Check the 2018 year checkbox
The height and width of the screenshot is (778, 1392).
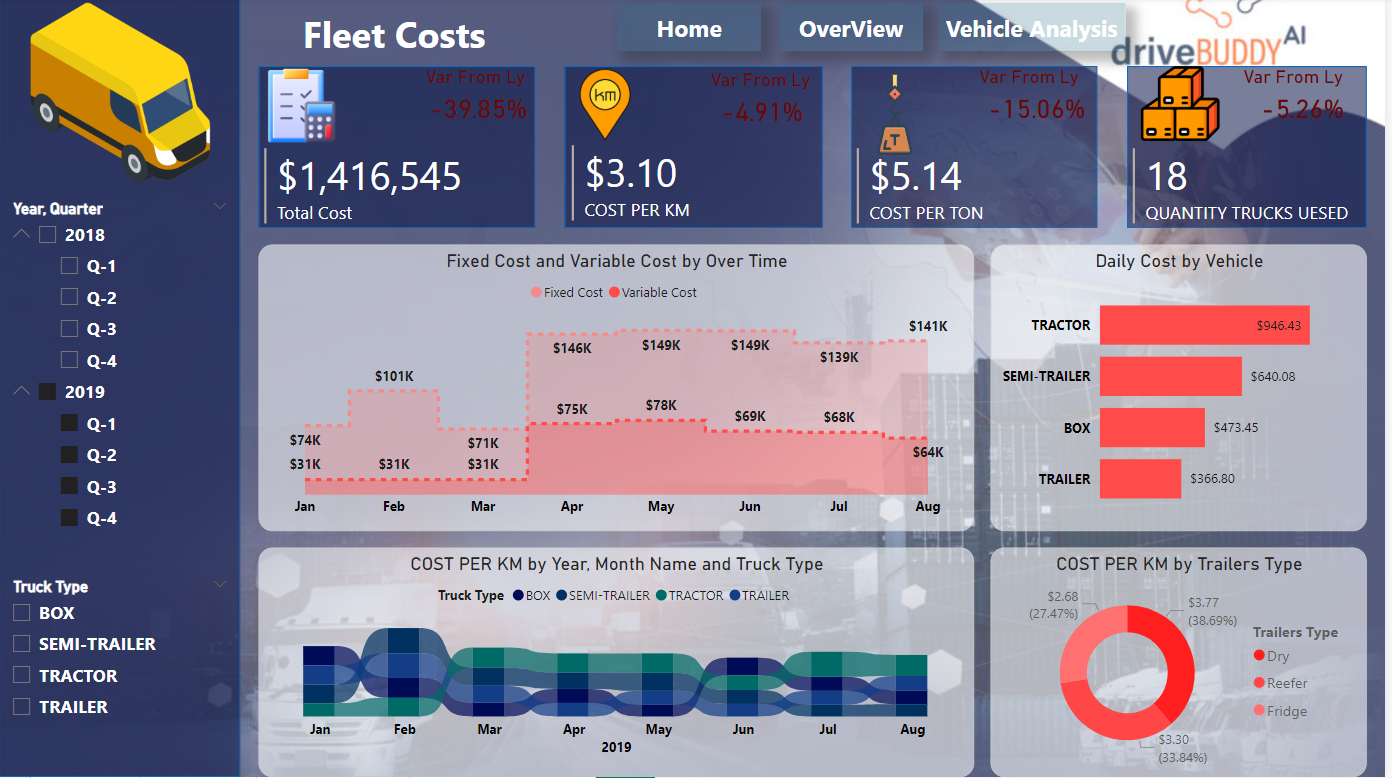(48, 236)
